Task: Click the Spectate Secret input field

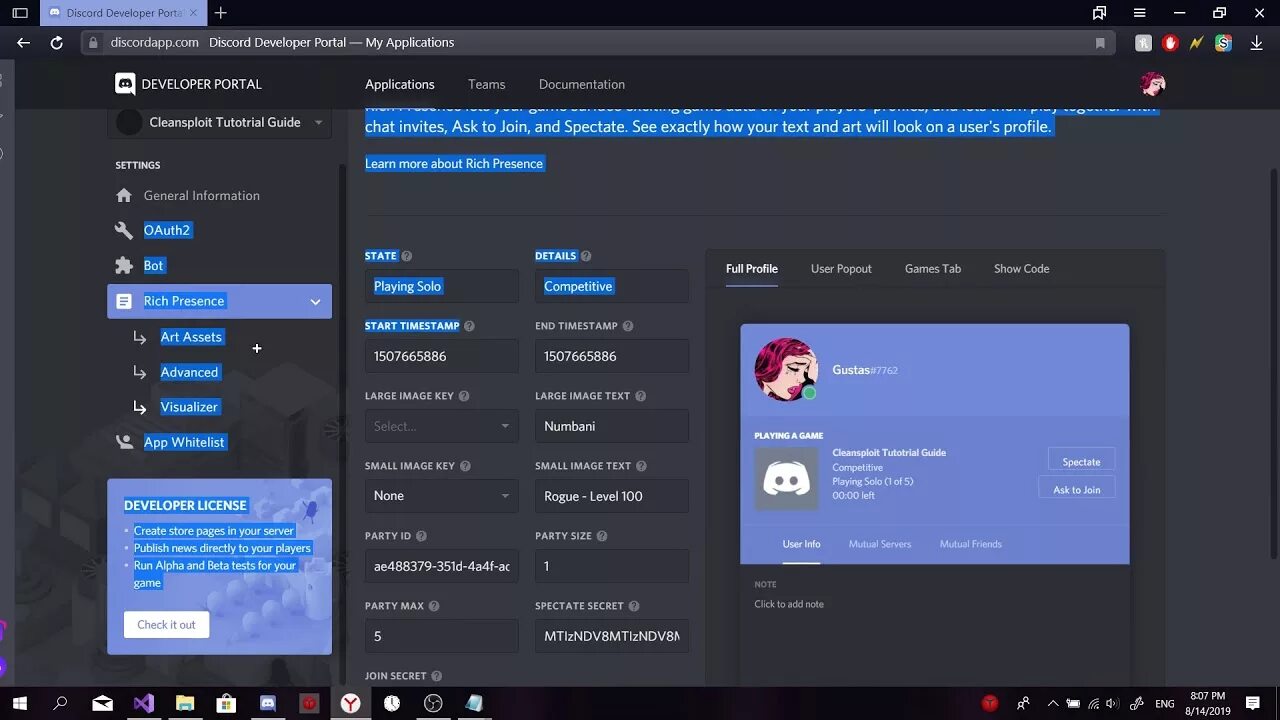Action: pyautogui.click(x=612, y=636)
